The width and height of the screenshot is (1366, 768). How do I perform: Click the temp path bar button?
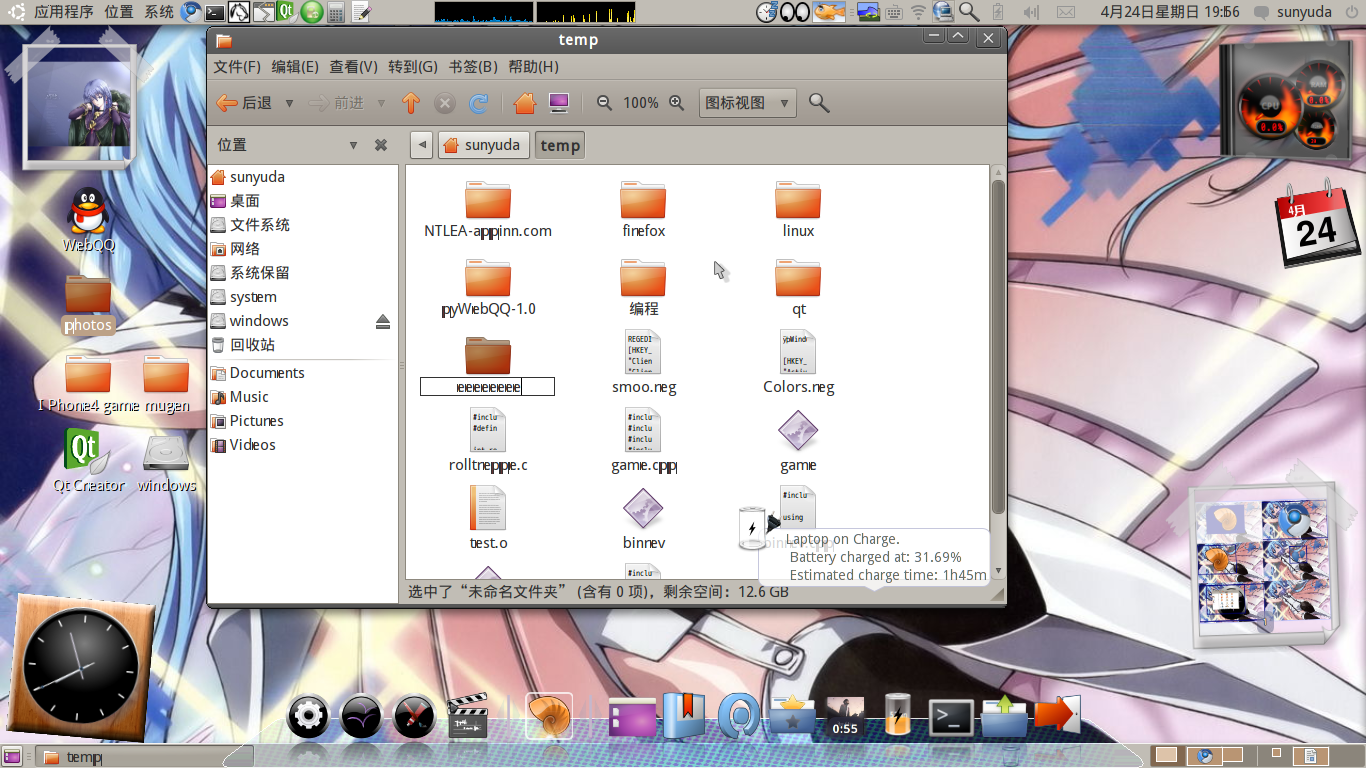click(x=560, y=145)
